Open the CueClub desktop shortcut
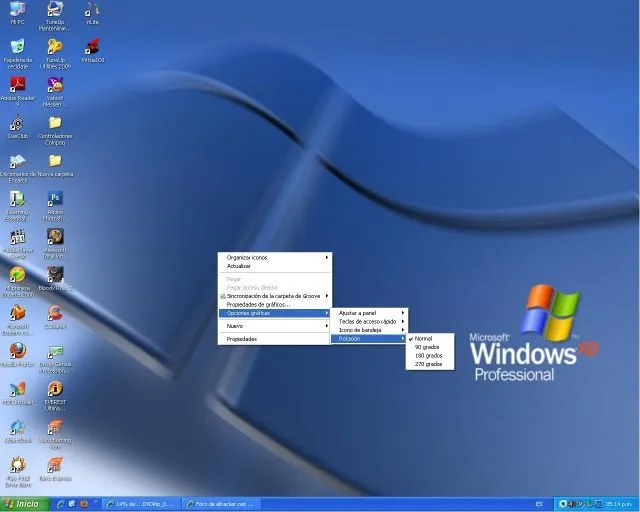Image resolution: width=640 pixels, height=512 pixels. coord(18,127)
